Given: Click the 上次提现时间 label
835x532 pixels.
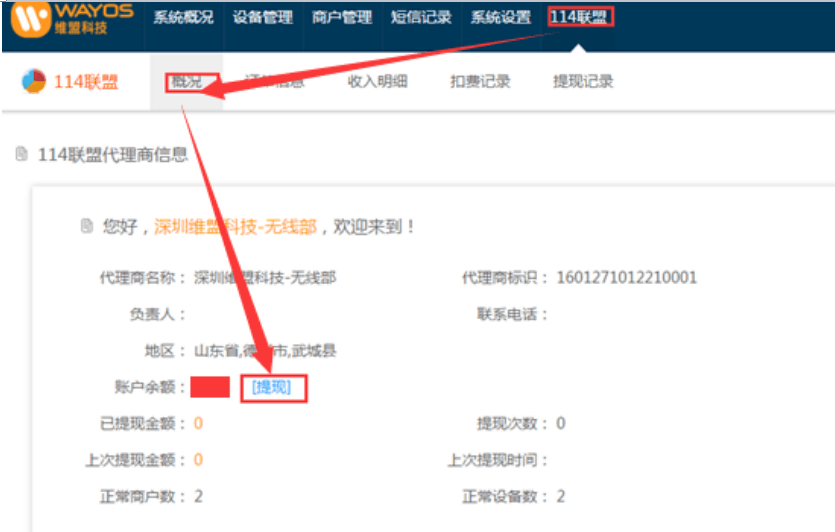Looking at the screenshot, I should click(497, 460).
